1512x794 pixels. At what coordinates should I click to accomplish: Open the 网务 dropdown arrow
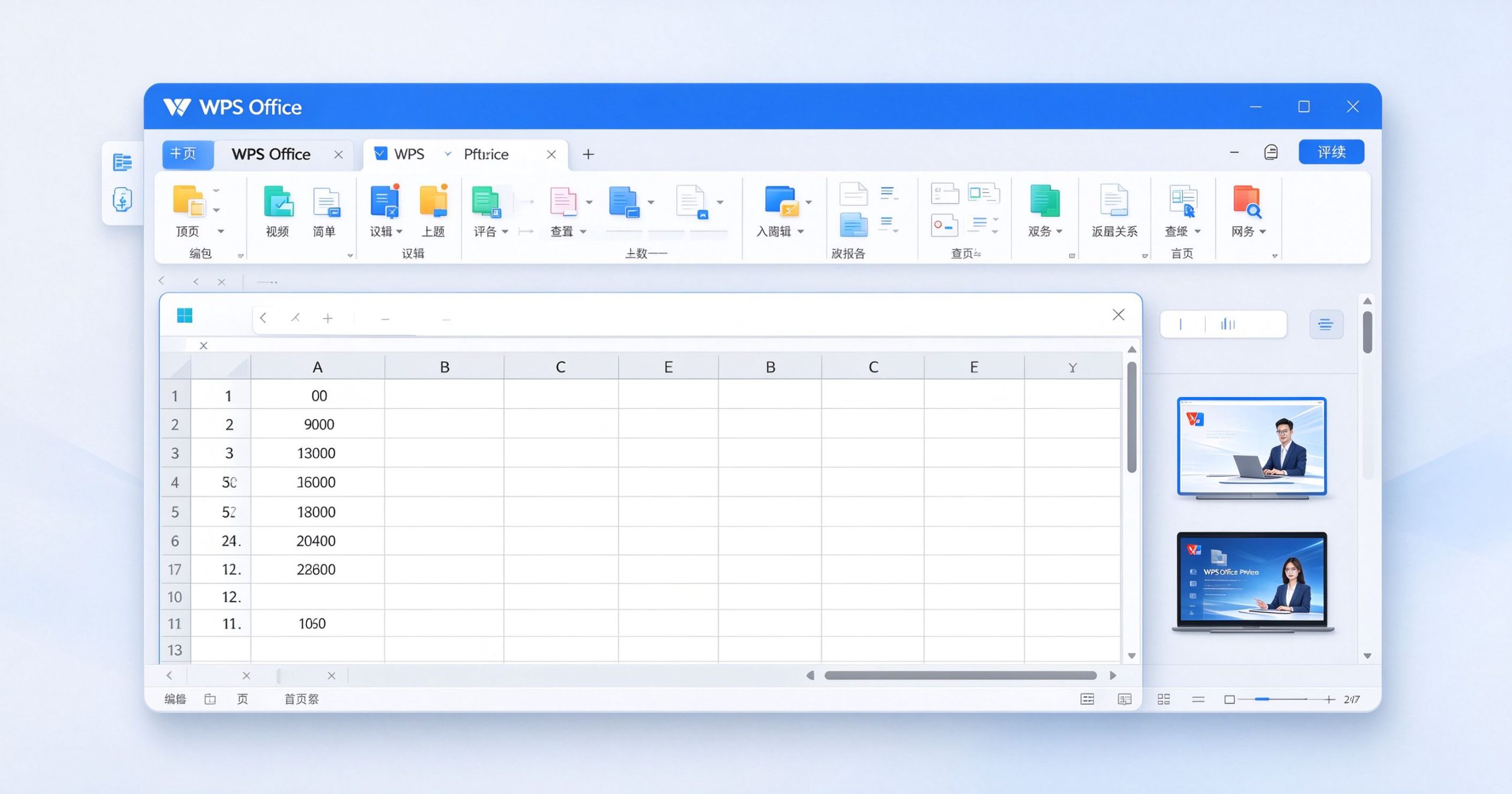pos(1263,232)
